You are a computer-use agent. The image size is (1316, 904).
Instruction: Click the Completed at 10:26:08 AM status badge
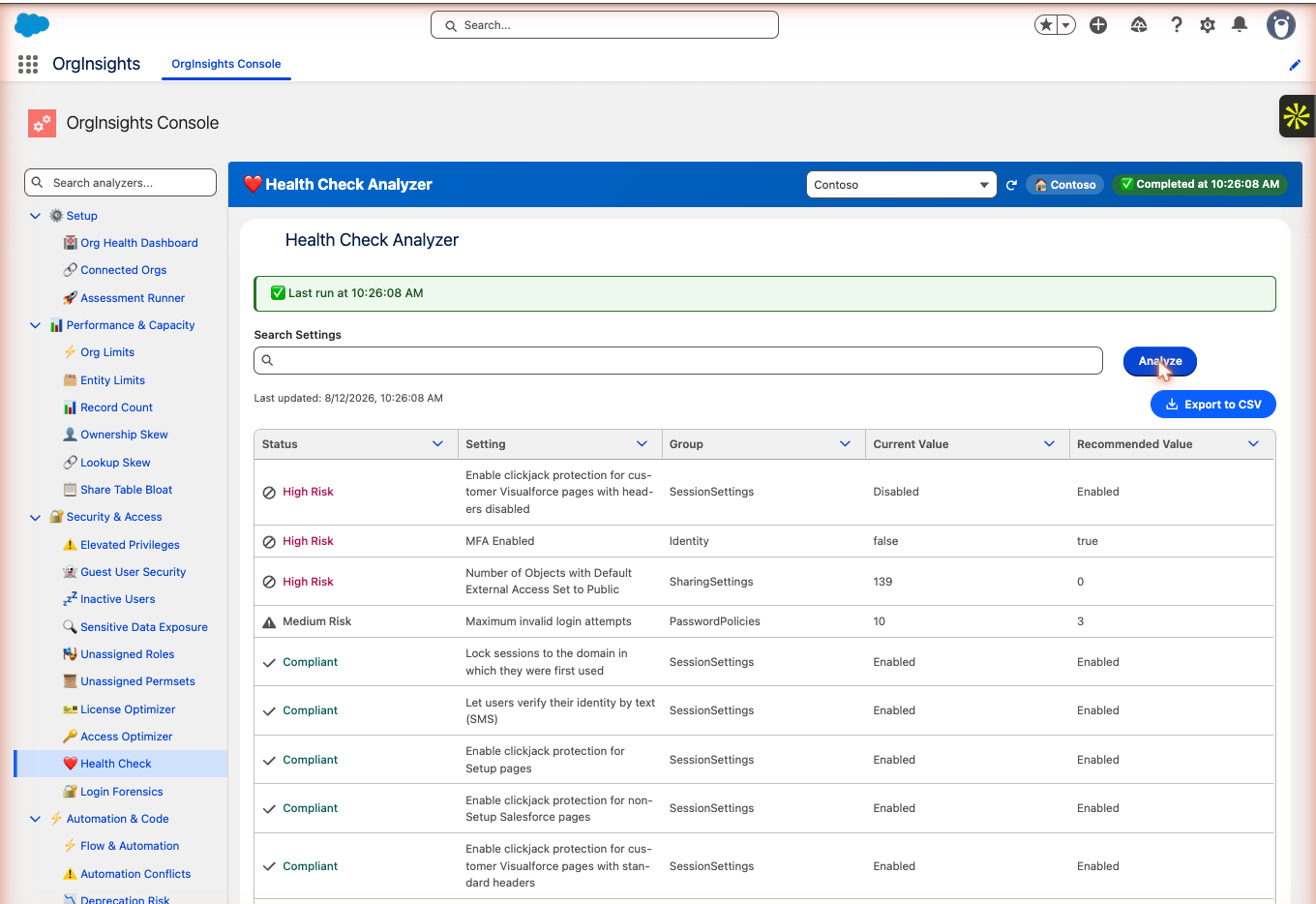coord(1200,184)
